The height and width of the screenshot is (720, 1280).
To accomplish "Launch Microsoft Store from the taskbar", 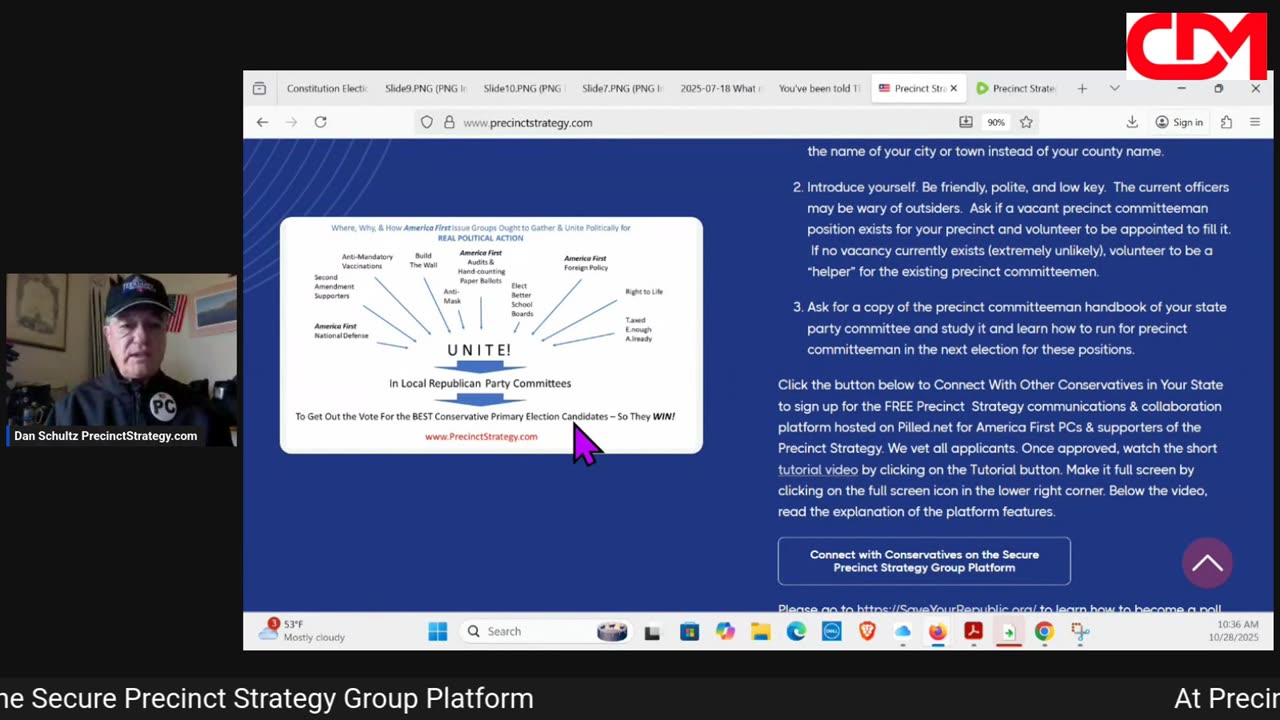I will click(689, 631).
